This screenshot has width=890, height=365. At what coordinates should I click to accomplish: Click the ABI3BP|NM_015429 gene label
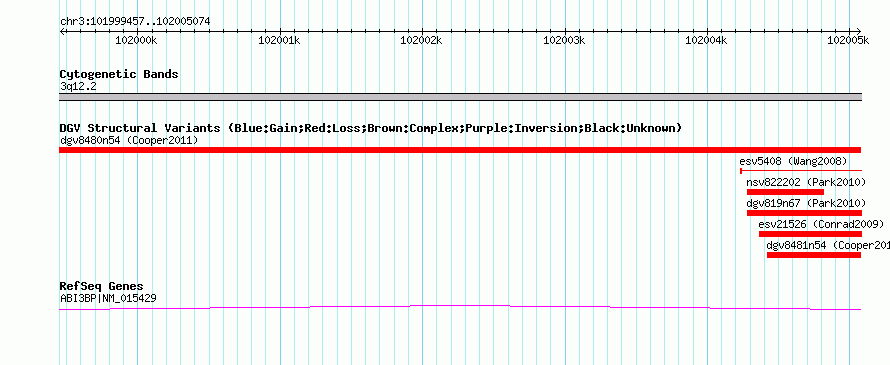(x=108, y=297)
